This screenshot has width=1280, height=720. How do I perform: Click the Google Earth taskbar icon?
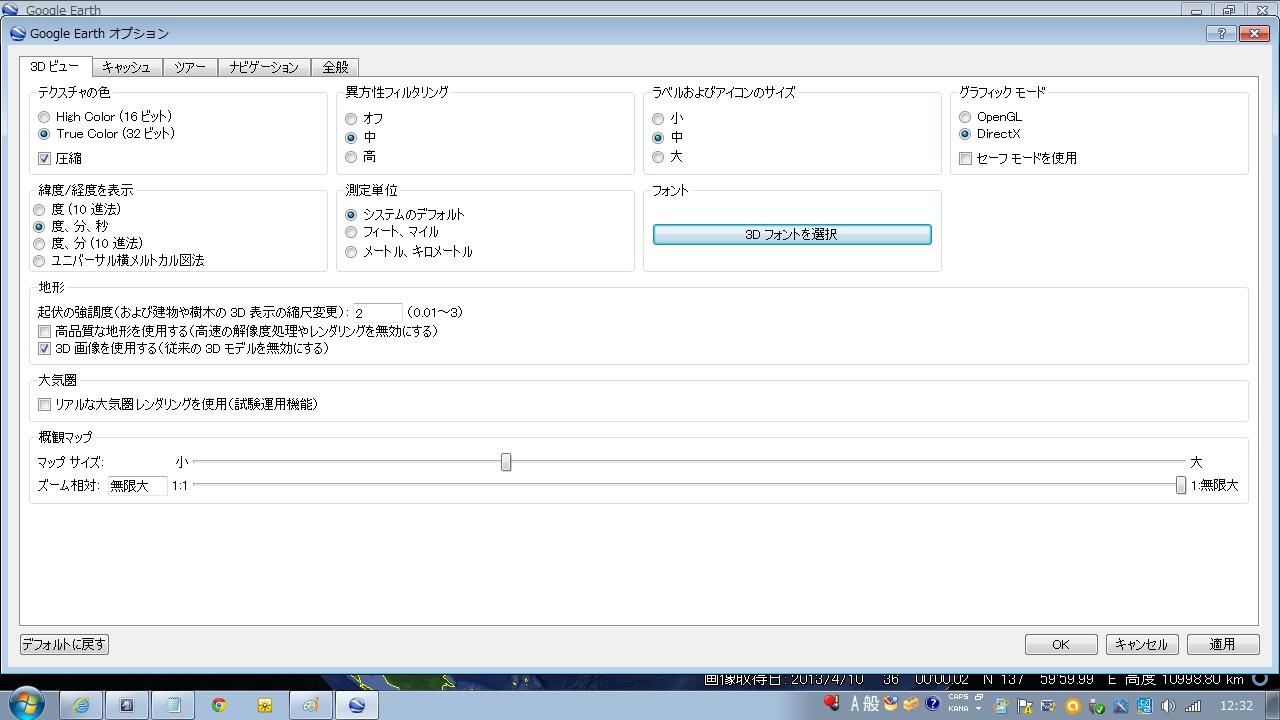pos(357,705)
